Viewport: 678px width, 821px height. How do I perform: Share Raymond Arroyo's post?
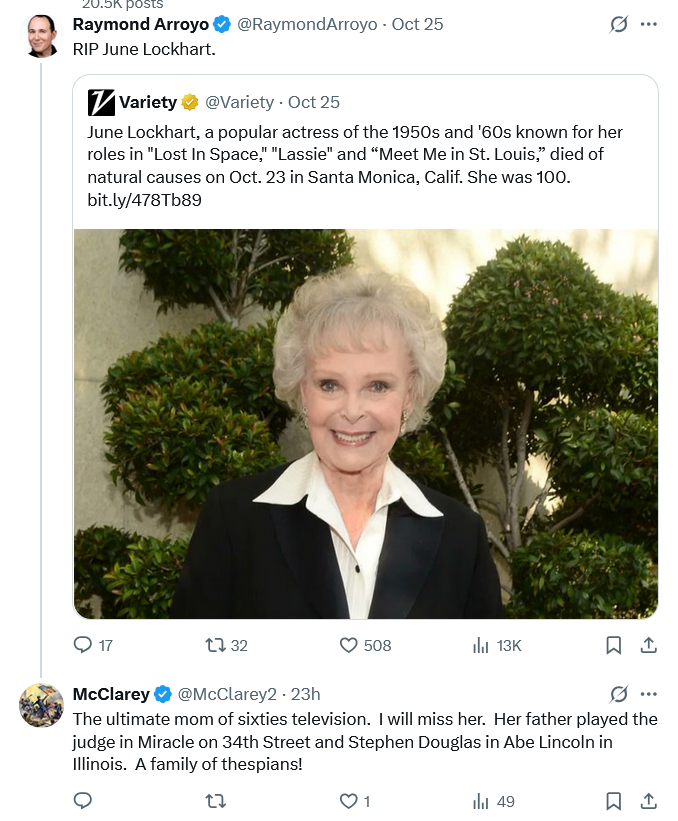click(x=648, y=645)
